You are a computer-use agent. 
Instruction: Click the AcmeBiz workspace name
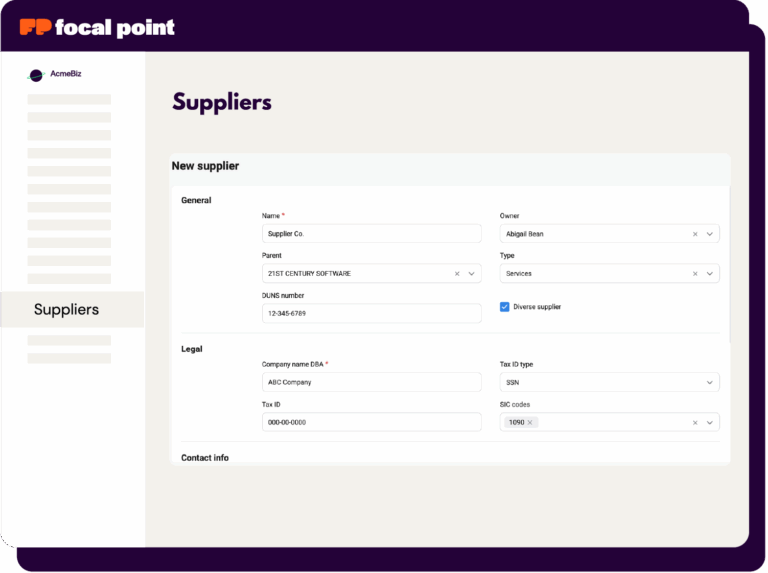(x=66, y=74)
